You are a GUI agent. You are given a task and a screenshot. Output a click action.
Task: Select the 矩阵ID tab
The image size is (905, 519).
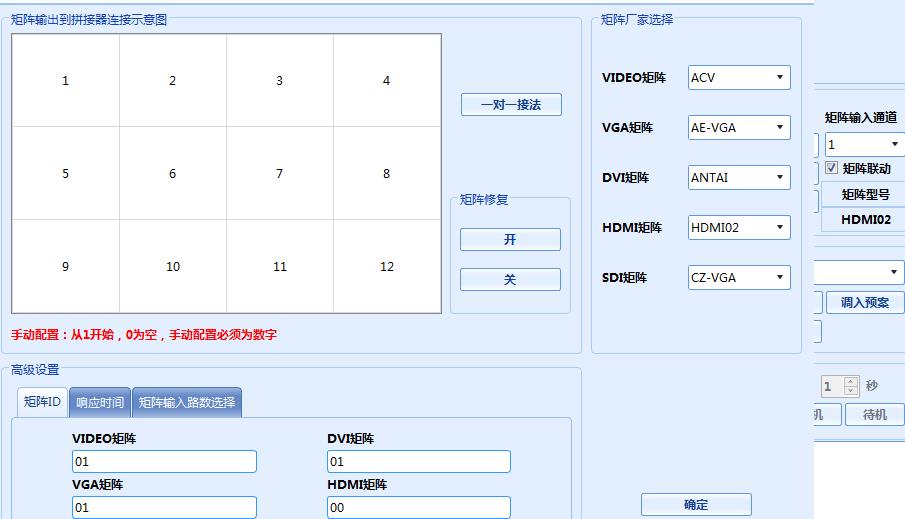42,402
